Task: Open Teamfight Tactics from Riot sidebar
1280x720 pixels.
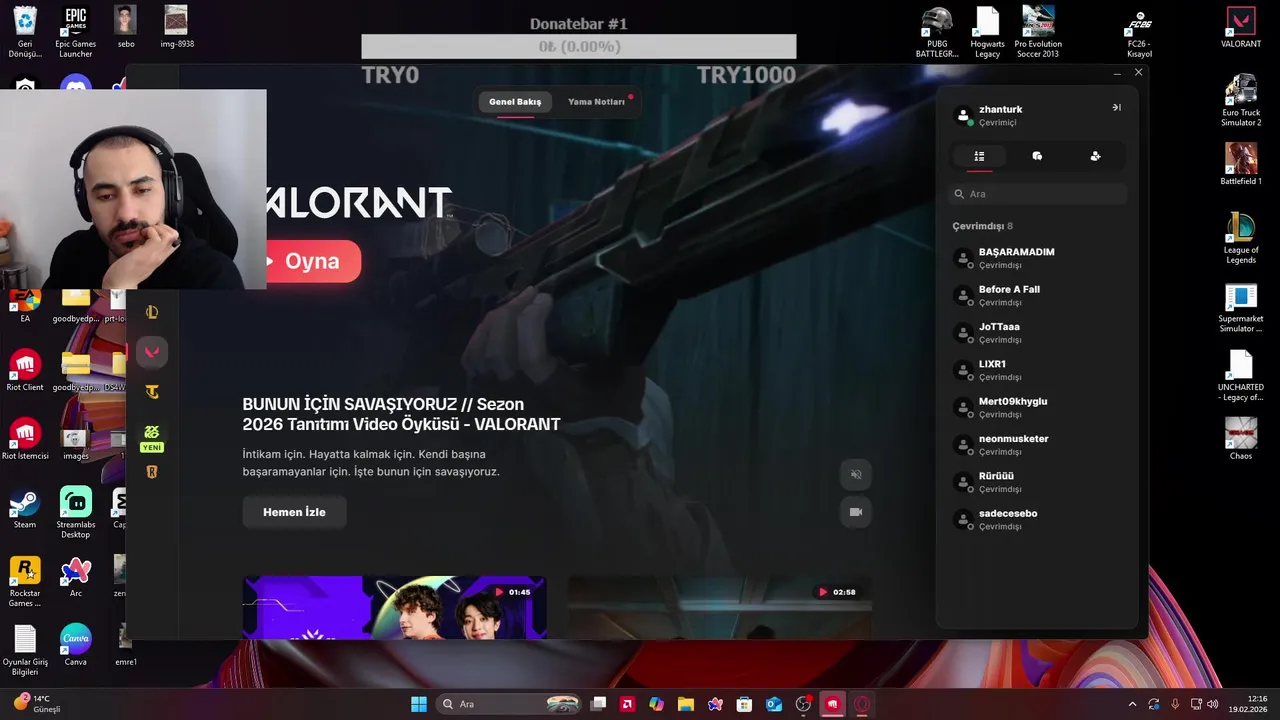Action: pos(152,392)
